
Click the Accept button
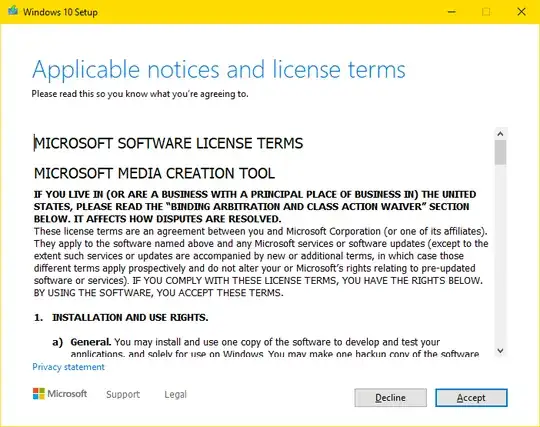pyautogui.click(x=471, y=398)
